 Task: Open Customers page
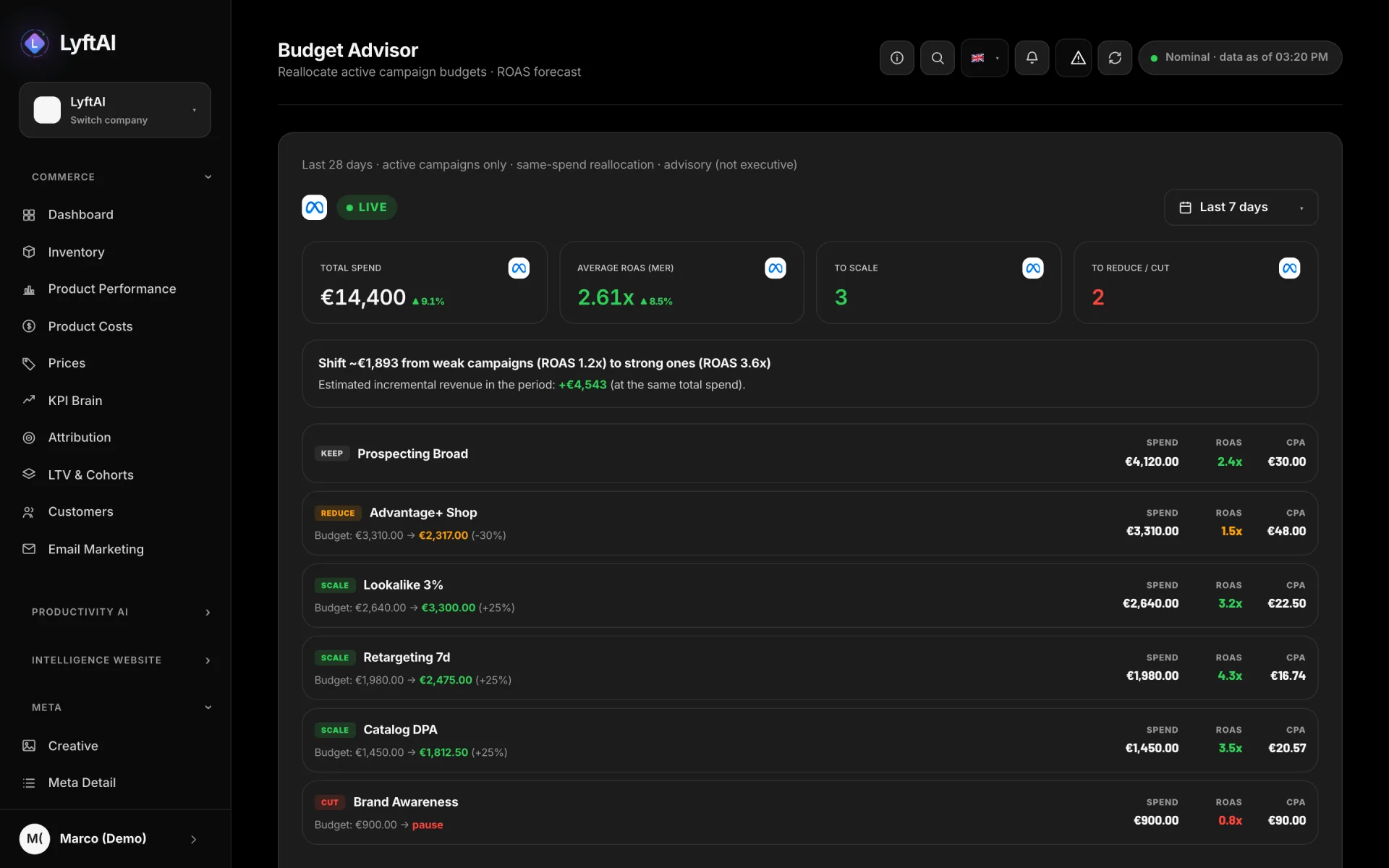[x=80, y=512]
